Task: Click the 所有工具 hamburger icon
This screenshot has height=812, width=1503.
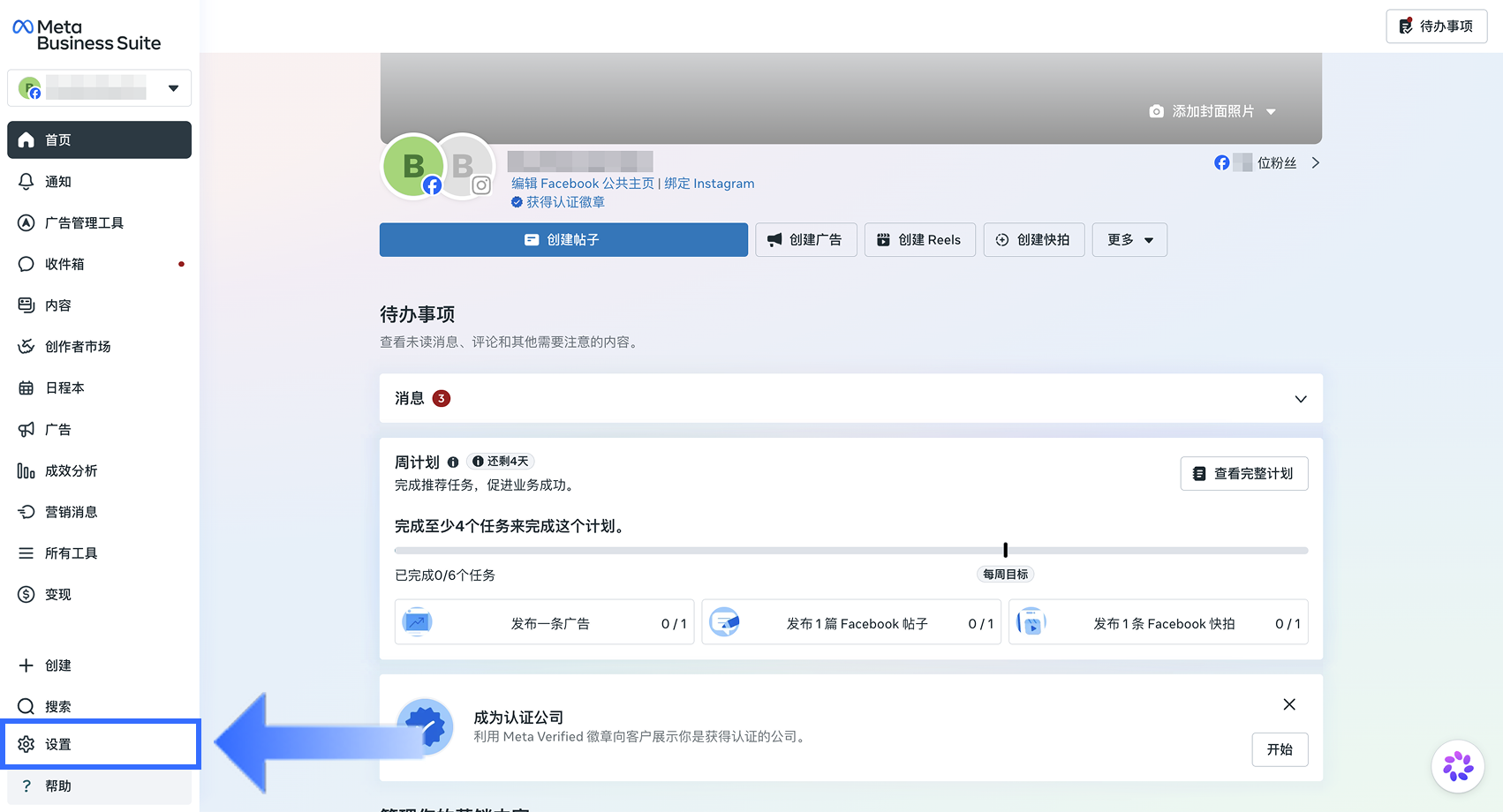Action: (x=26, y=553)
